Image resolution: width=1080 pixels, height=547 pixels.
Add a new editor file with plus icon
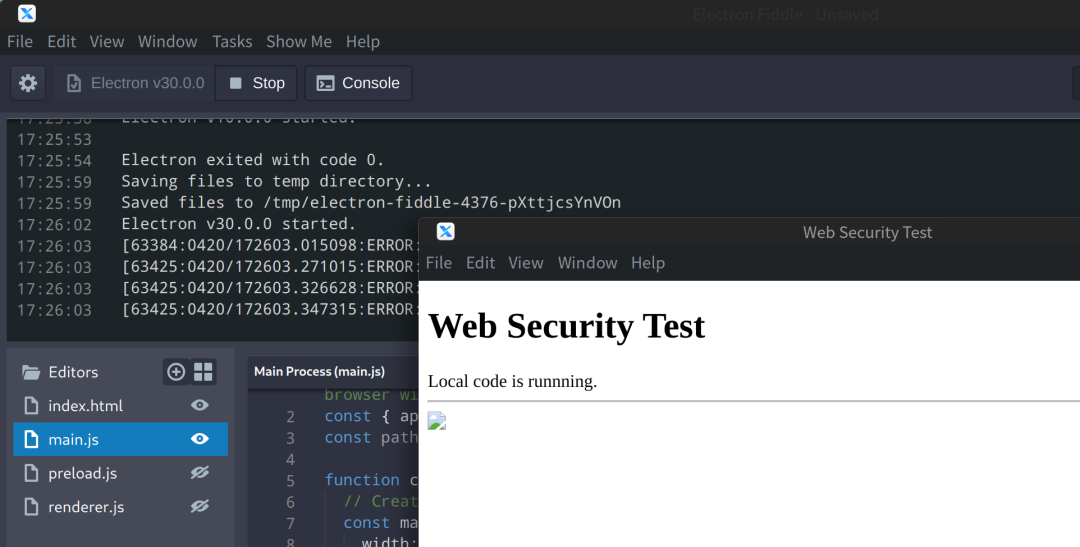coord(176,372)
